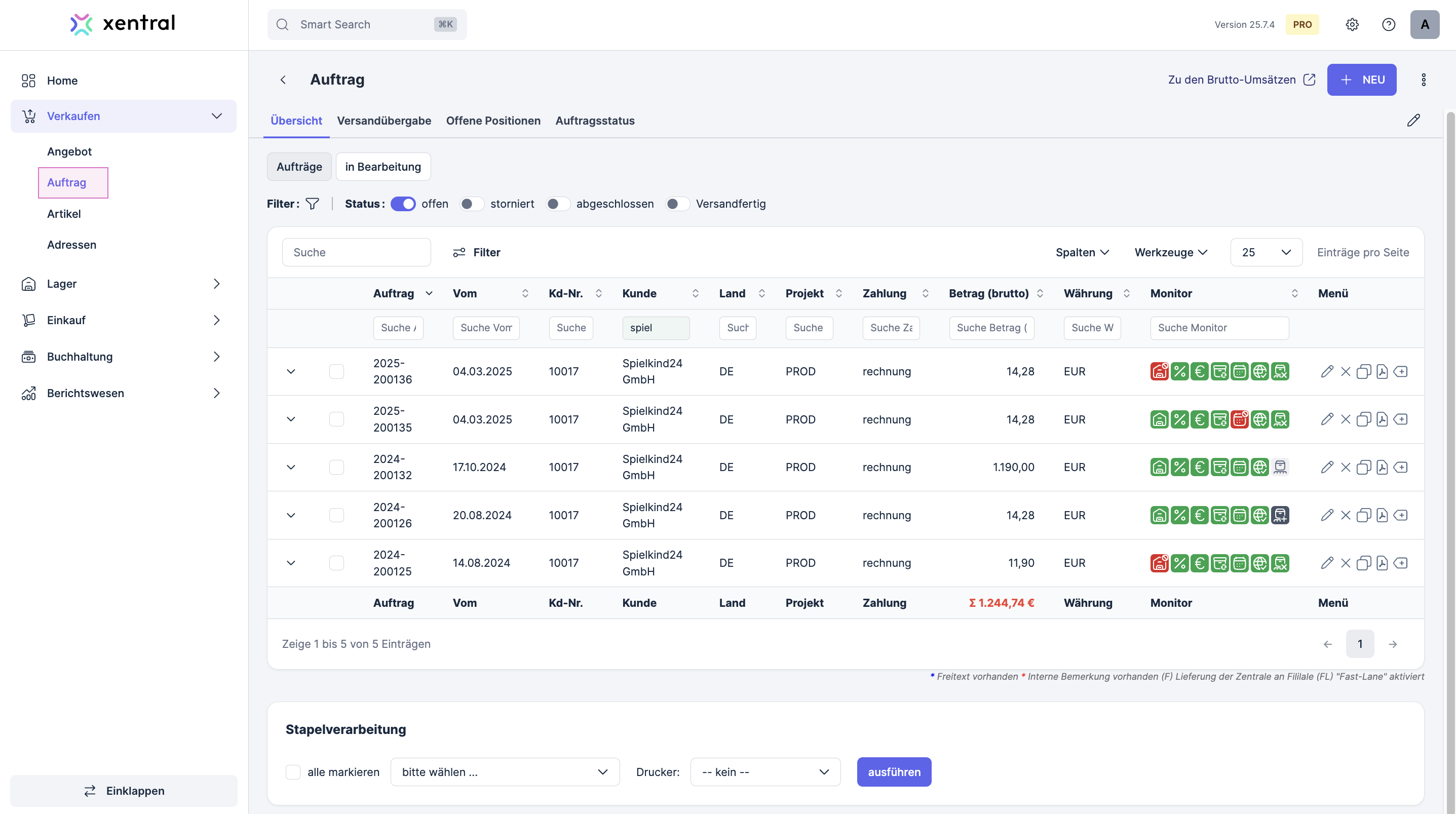Viewport: 1456px width, 814px height.
Task: Open the three-dot menu next to NEU
Action: point(1423,80)
